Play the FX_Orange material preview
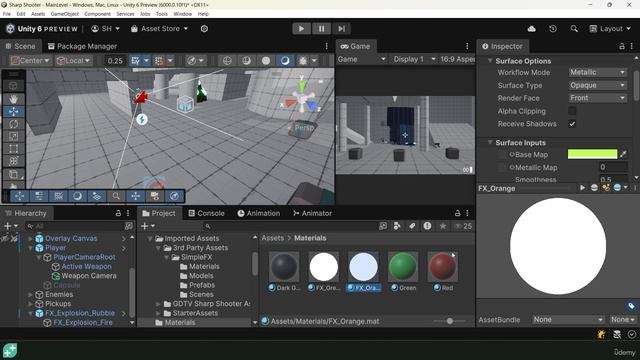 coord(582,188)
